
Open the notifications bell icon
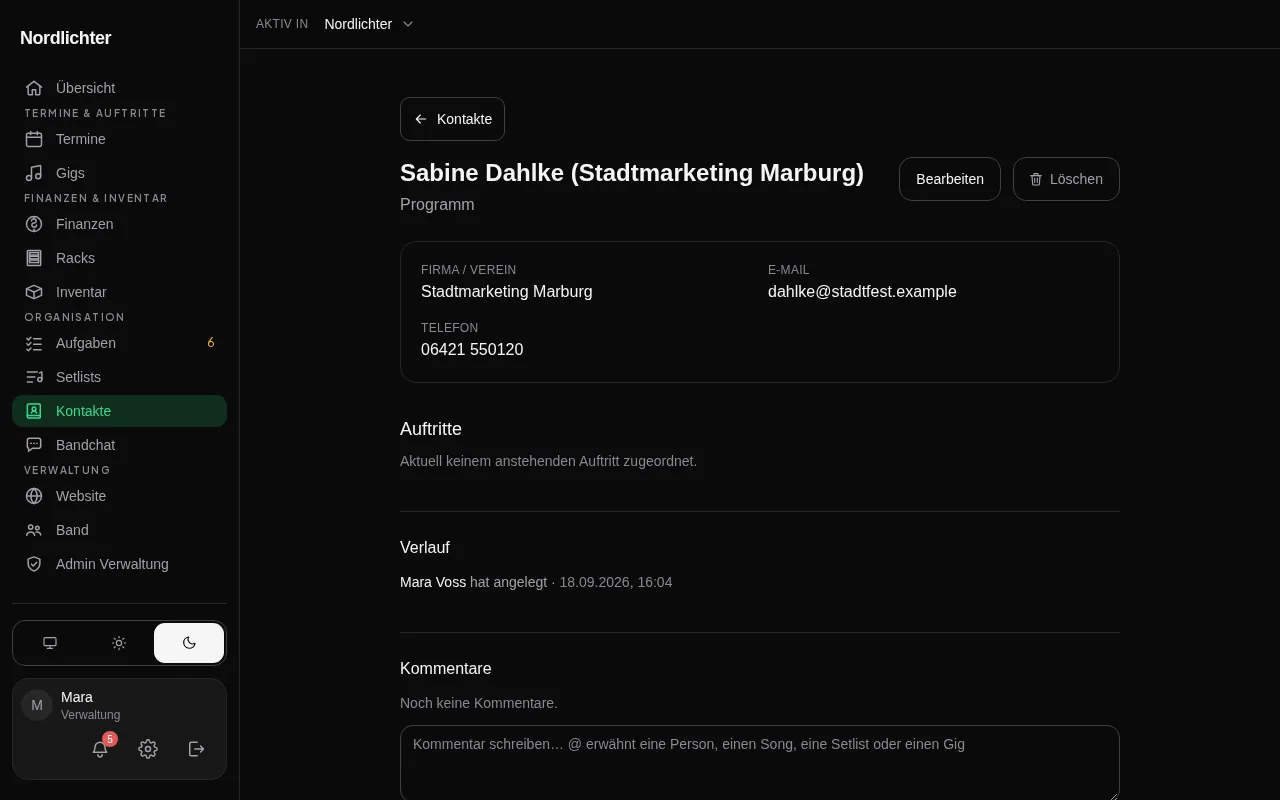100,749
